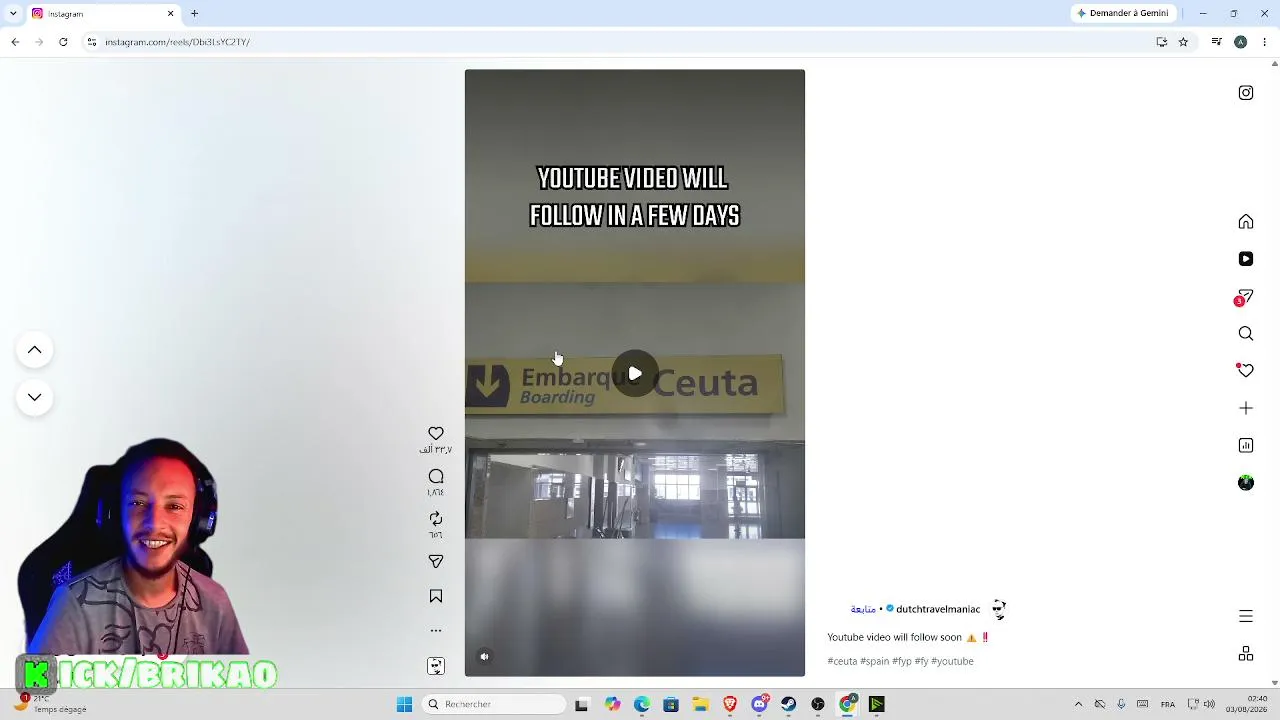
Task: View site information for instagram.com
Action: coord(92,42)
